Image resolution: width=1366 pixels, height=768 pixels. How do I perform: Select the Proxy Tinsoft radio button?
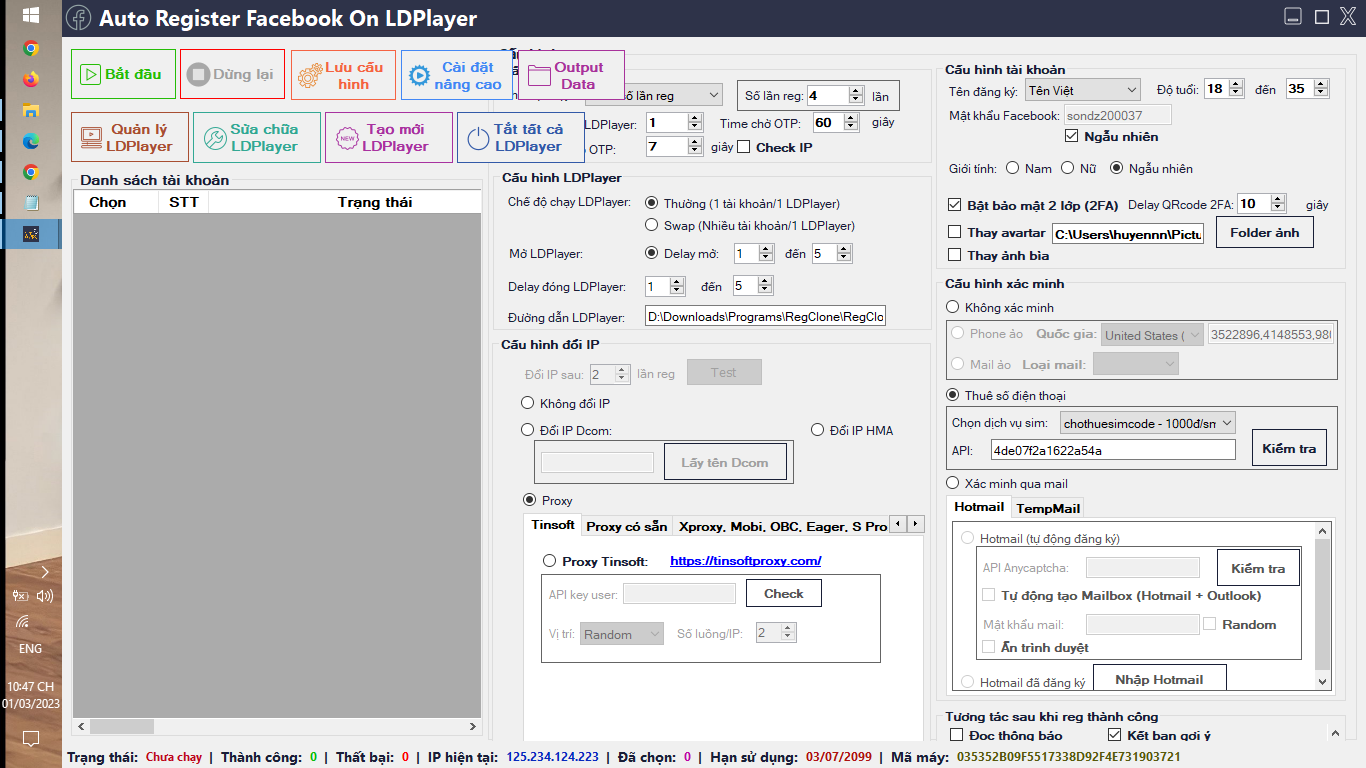550,561
